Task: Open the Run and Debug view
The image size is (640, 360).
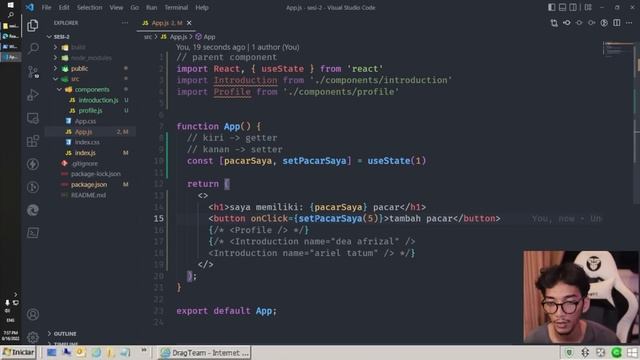Action: (33, 95)
